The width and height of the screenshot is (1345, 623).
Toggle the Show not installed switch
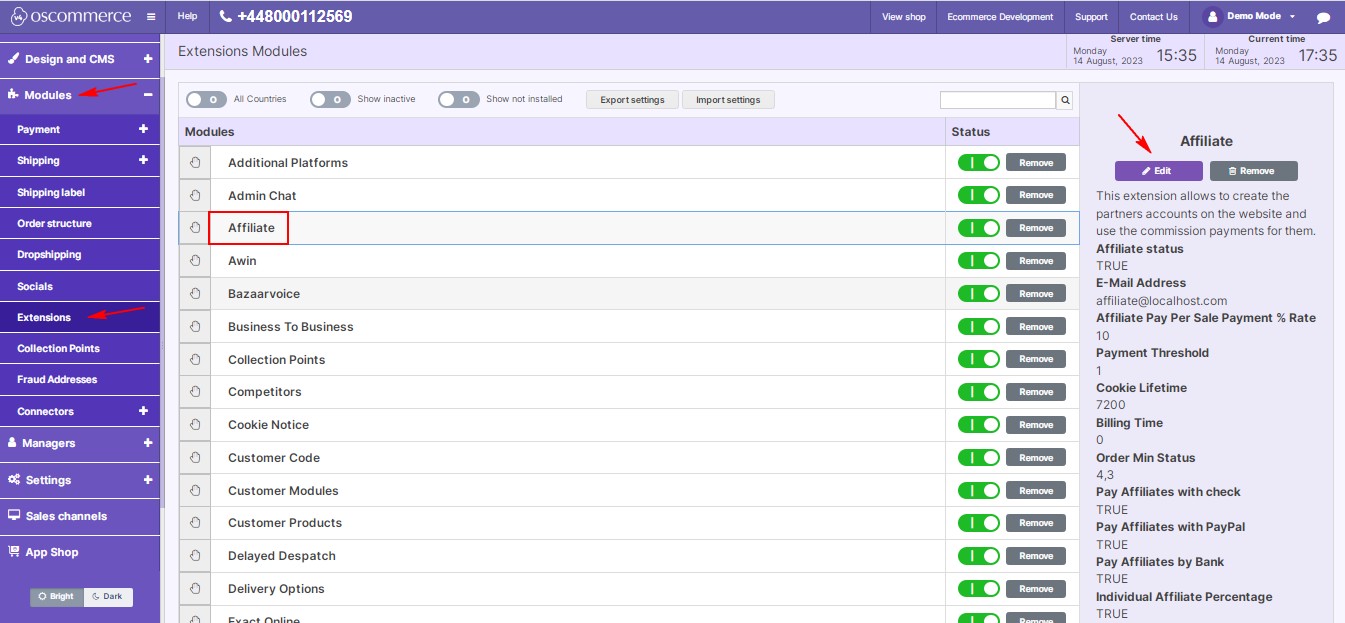459,99
